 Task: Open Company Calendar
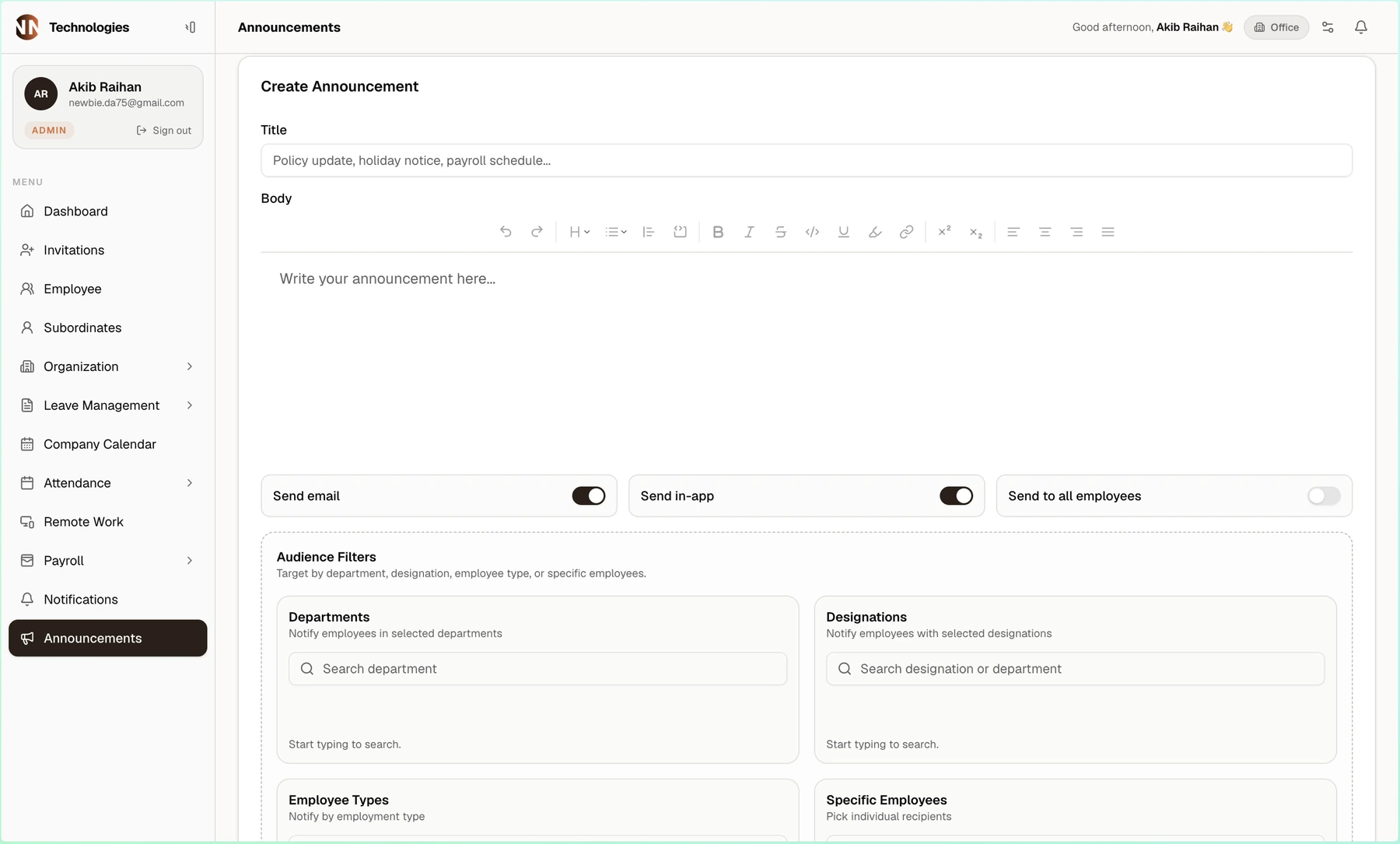108,444
